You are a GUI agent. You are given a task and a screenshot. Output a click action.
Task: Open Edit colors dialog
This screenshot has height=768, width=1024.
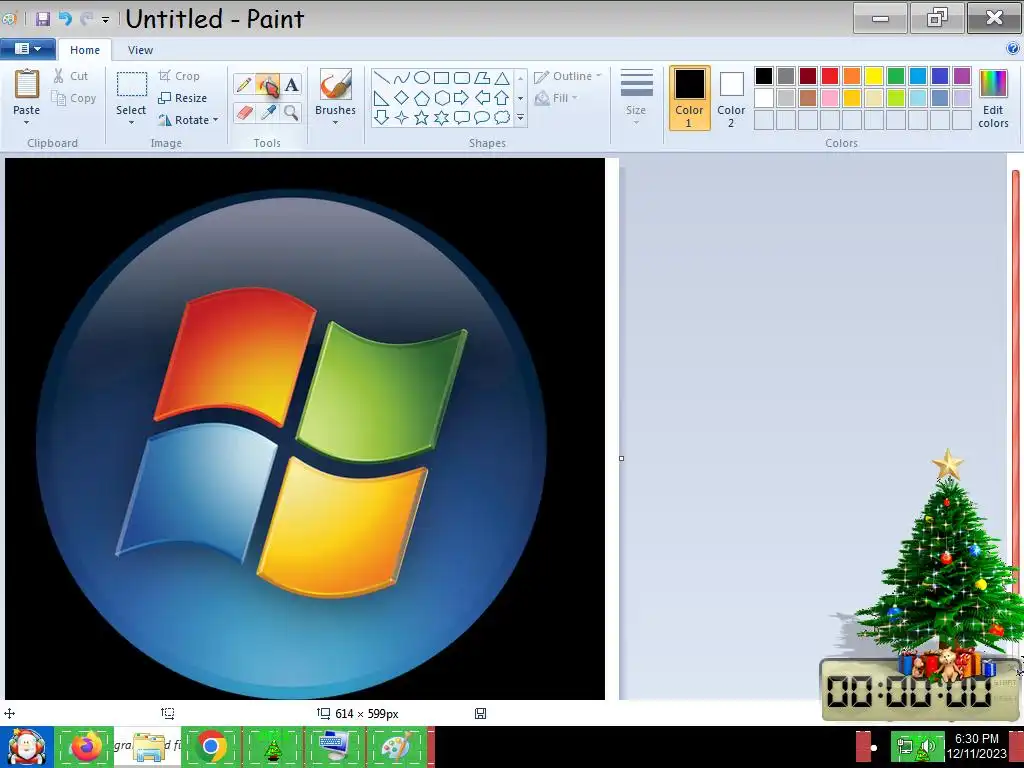tap(993, 98)
